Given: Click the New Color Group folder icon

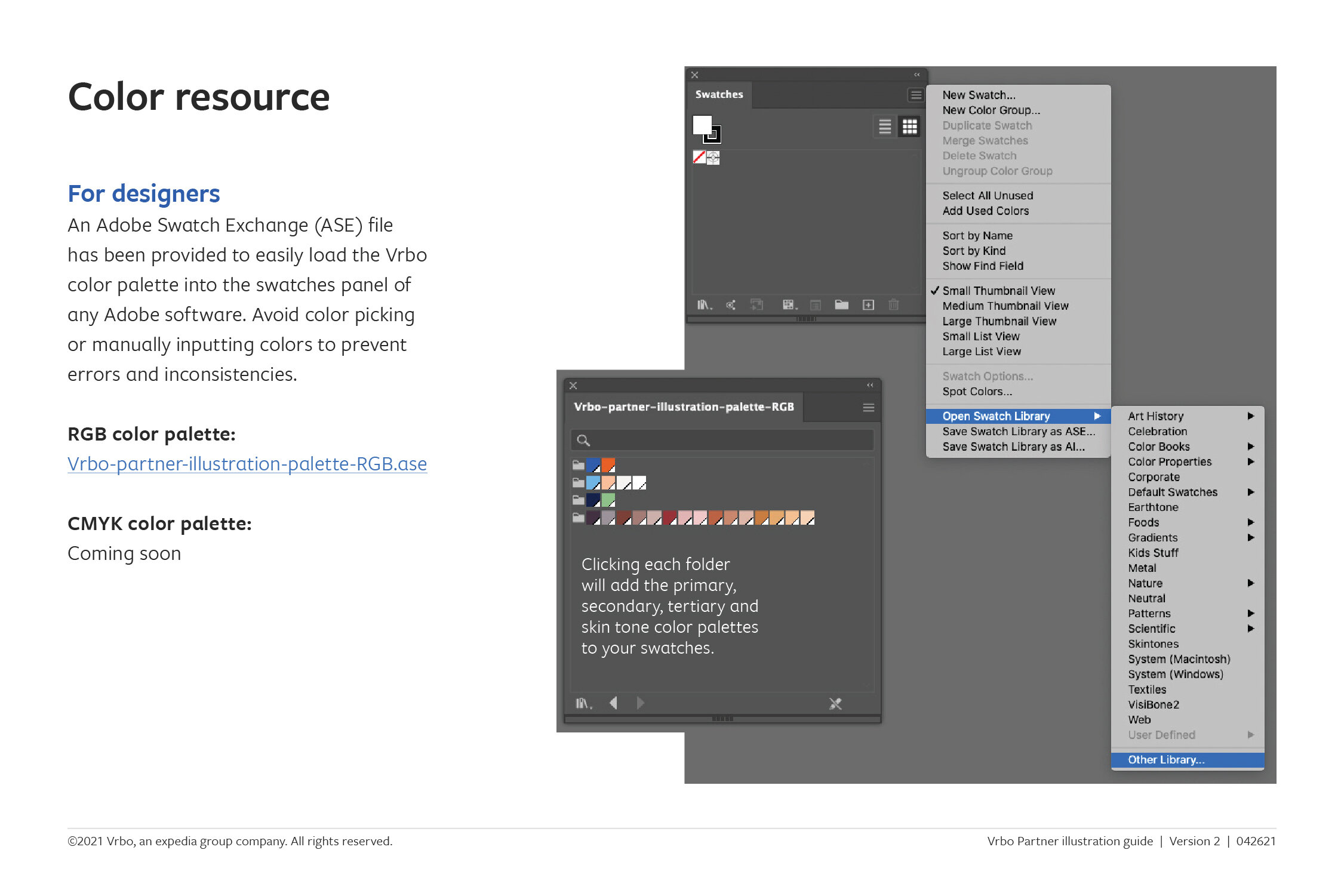Looking at the screenshot, I should (x=842, y=305).
